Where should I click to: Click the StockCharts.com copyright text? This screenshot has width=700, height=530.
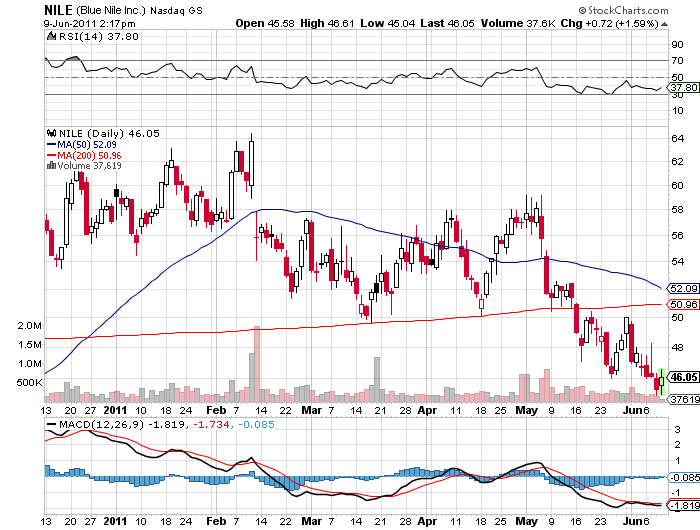point(624,10)
